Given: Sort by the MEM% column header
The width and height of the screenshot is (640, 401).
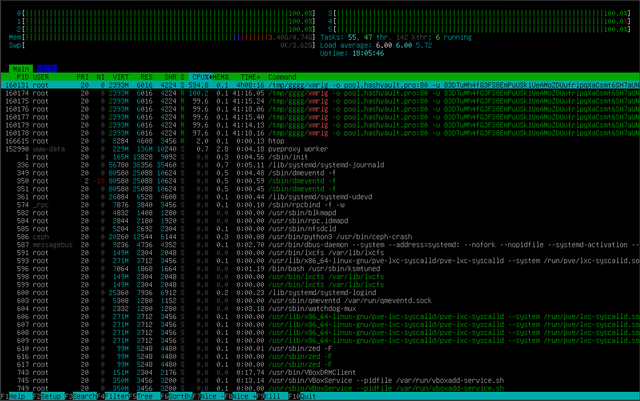Looking at the screenshot, I should 221,77.
